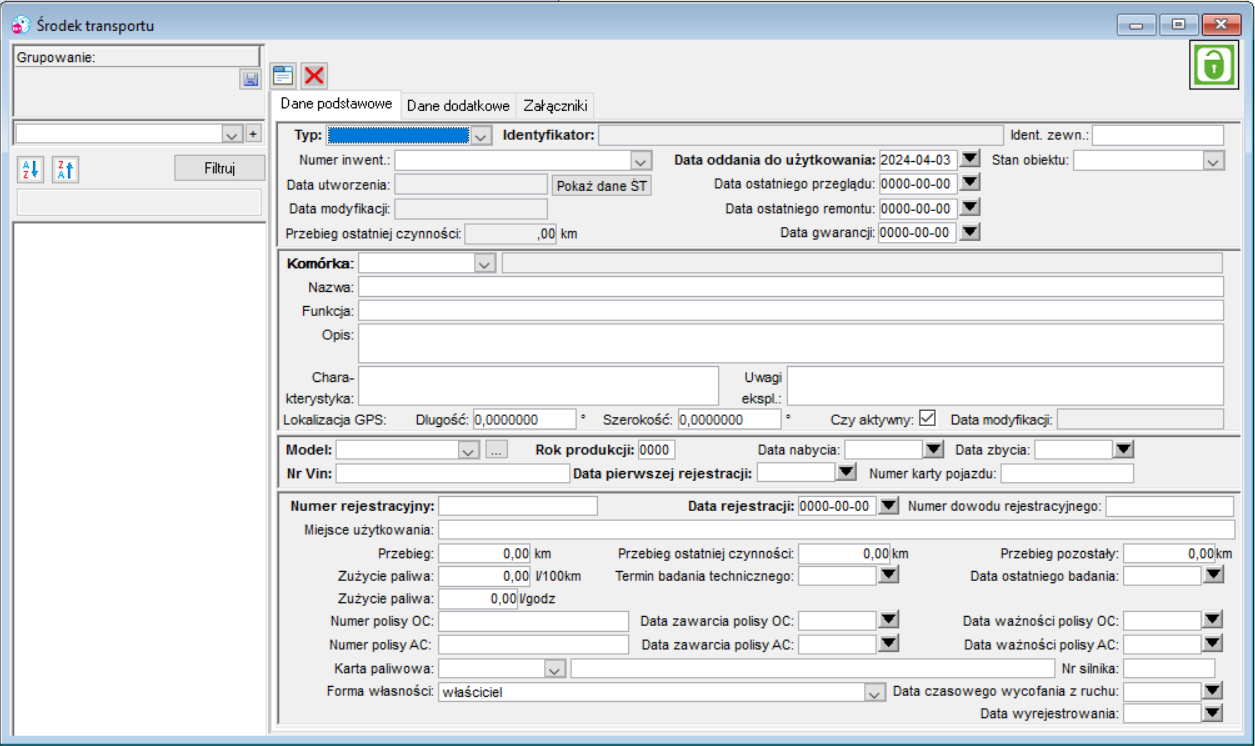Sort descending with Z-A icon

click(65, 169)
